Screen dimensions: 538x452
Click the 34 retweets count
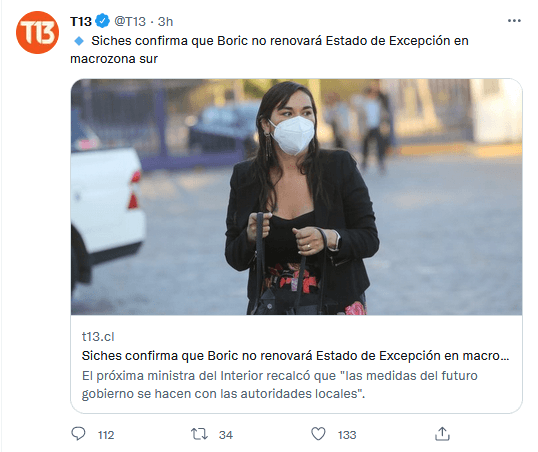click(x=226, y=435)
